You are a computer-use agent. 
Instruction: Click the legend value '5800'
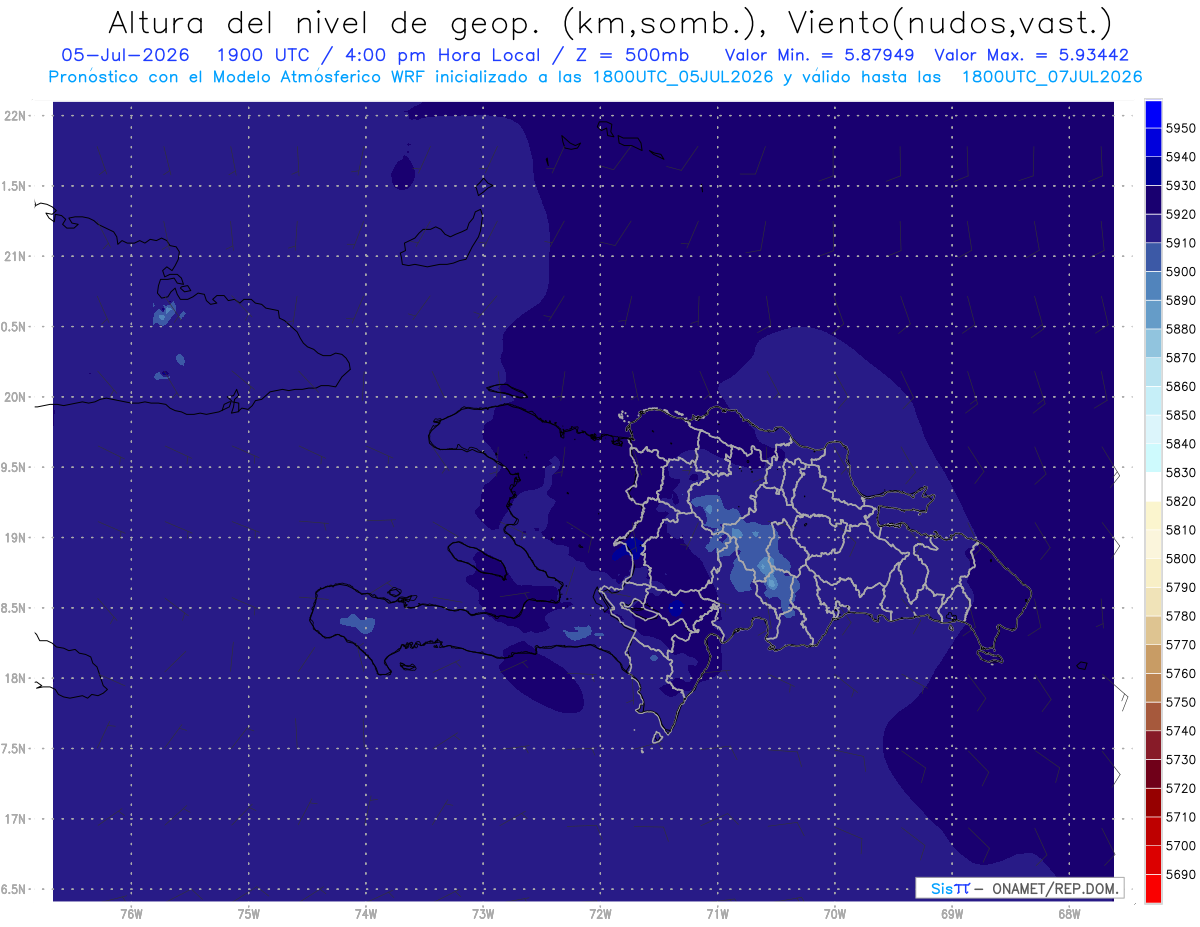(x=1180, y=558)
